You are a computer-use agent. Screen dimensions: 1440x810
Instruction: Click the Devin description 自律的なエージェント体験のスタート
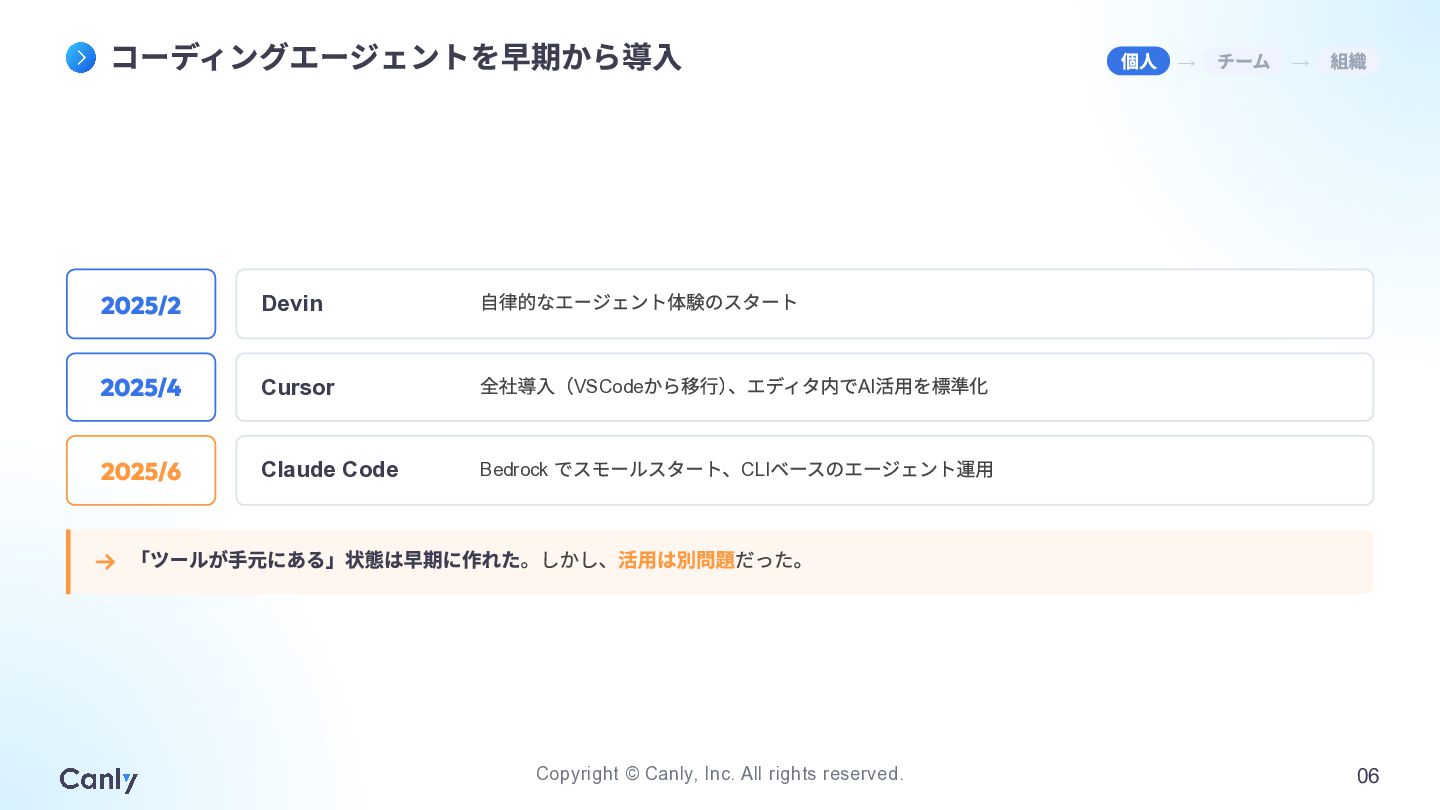tap(639, 302)
